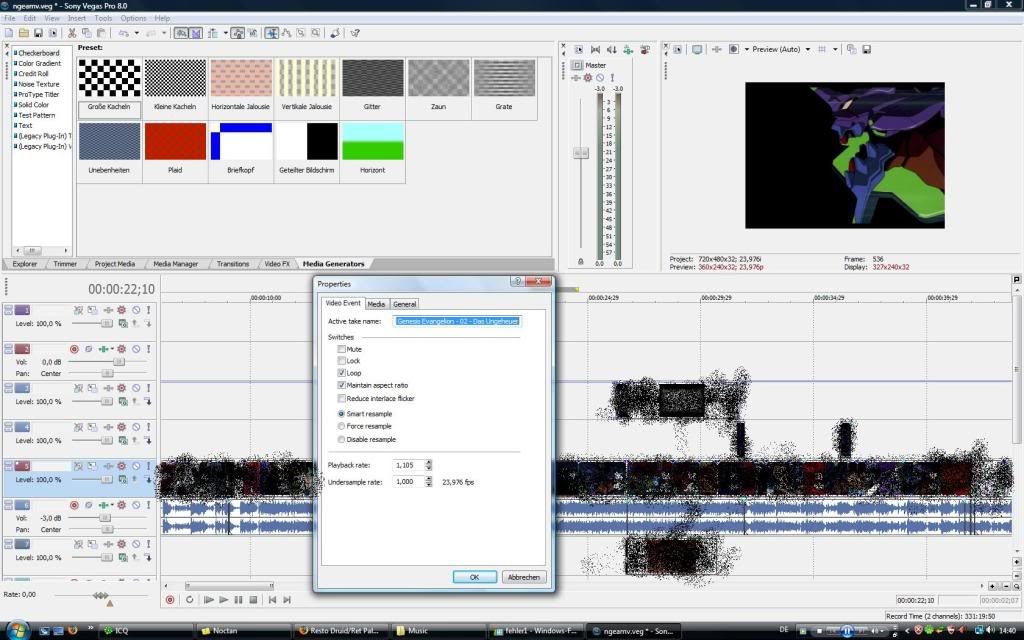Viewport: 1024px width, 640px height.
Task: Click the paste clipboard icon
Action: [x=101, y=33]
